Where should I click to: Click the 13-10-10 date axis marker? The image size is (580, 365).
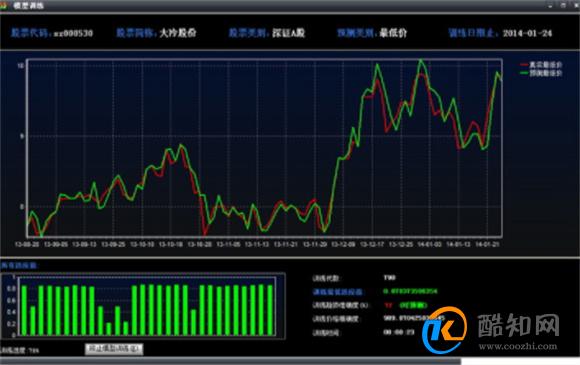(x=142, y=244)
